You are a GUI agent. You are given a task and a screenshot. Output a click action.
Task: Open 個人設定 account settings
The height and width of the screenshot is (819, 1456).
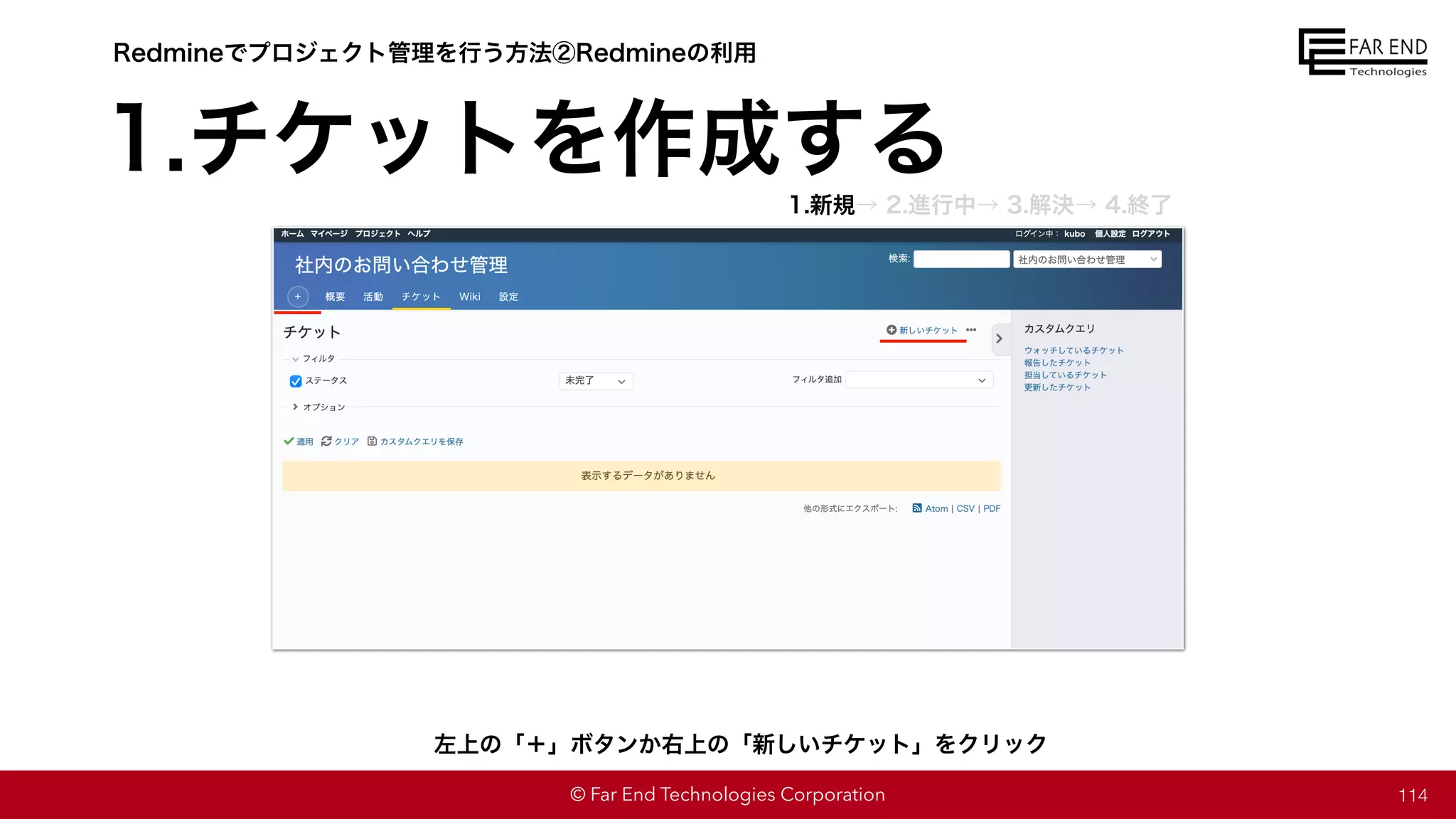(1110, 234)
